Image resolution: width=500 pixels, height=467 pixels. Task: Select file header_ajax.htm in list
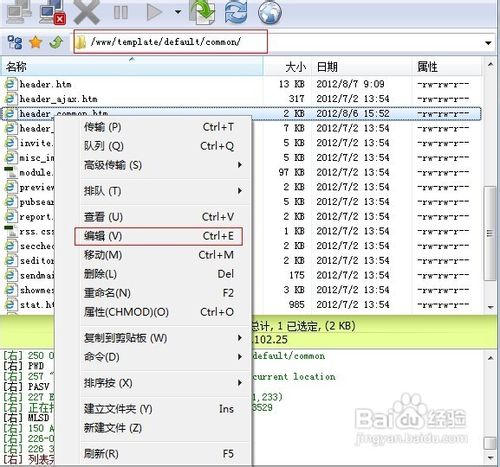(x=58, y=99)
